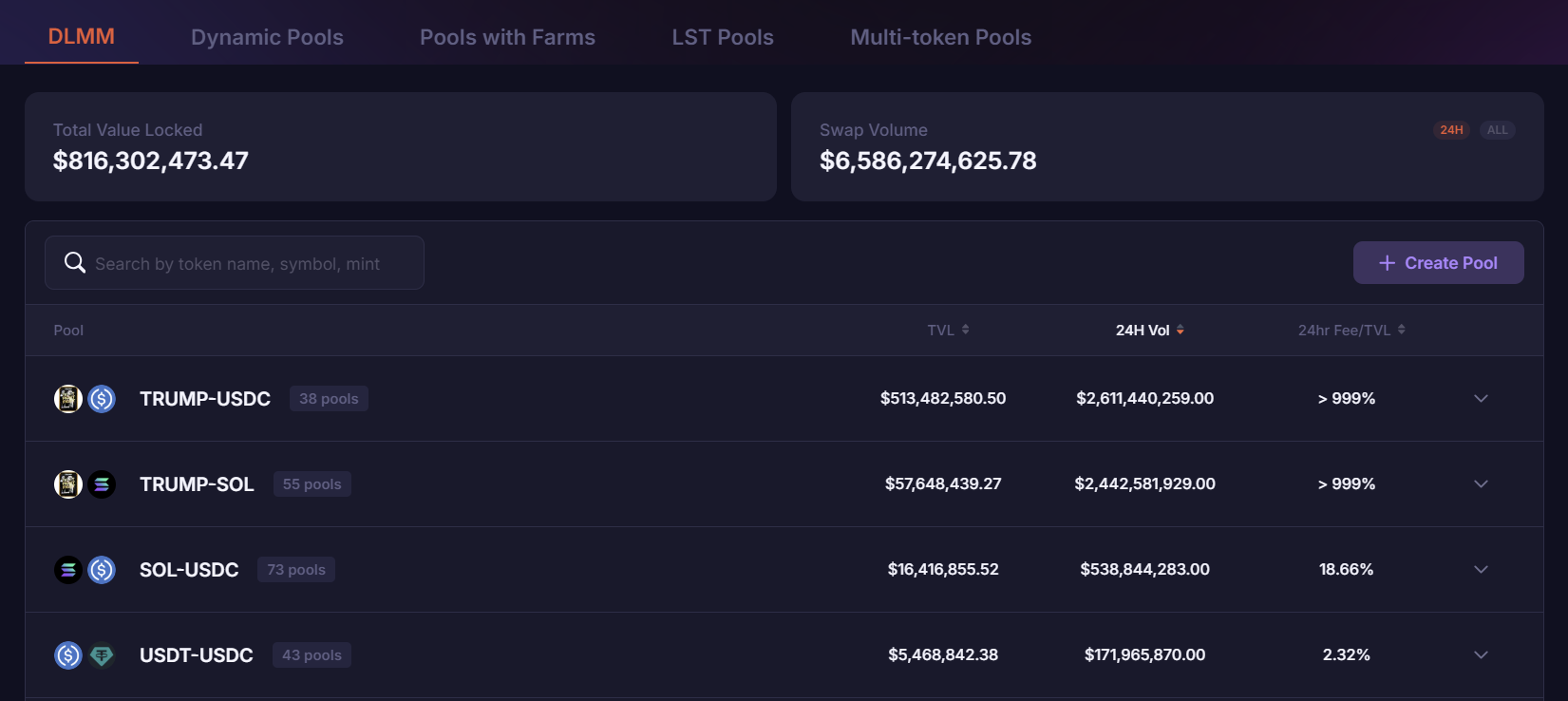
Task: Click the USDT-USDC pool name
Action: (x=197, y=655)
